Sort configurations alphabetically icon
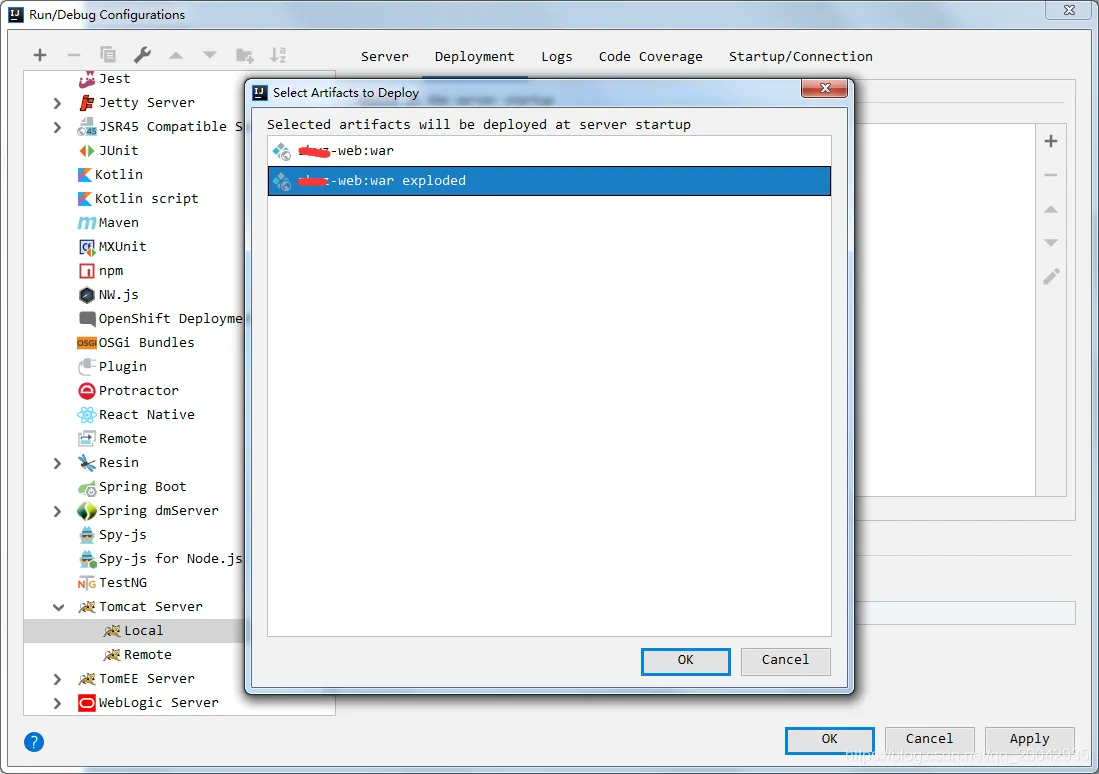This screenshot has height=774, width=1099. click(x=278, y=55)
